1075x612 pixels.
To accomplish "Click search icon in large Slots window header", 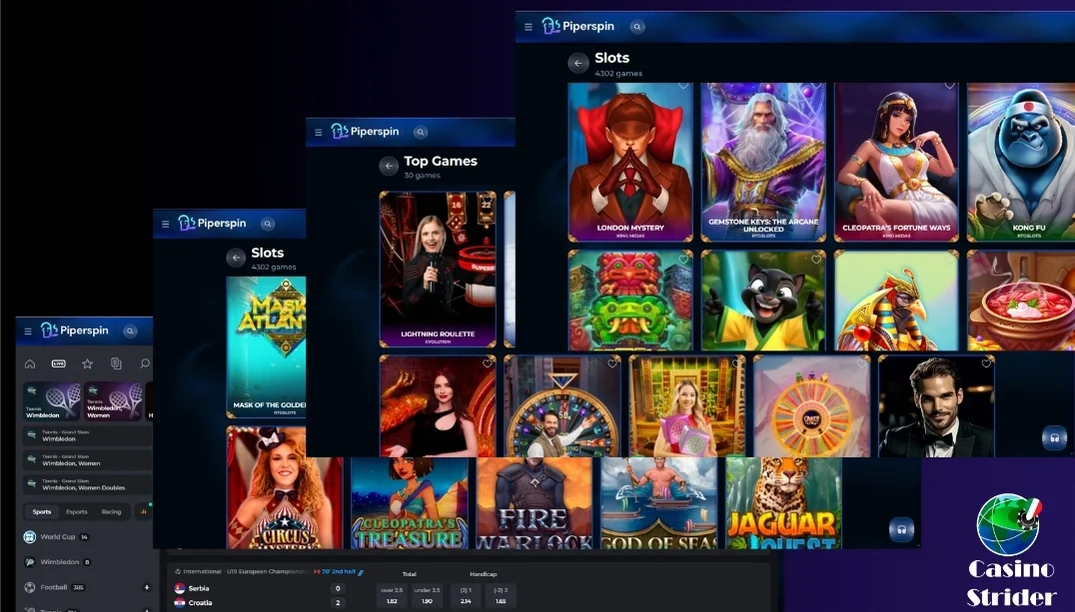I will point(638,27).
